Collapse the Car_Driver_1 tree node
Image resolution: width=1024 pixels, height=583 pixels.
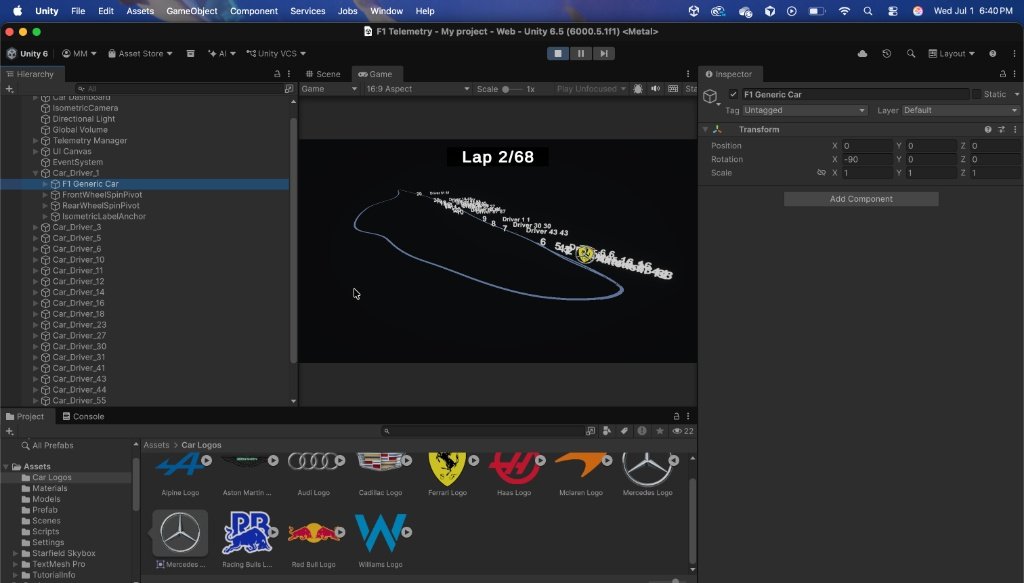[35, 174]
